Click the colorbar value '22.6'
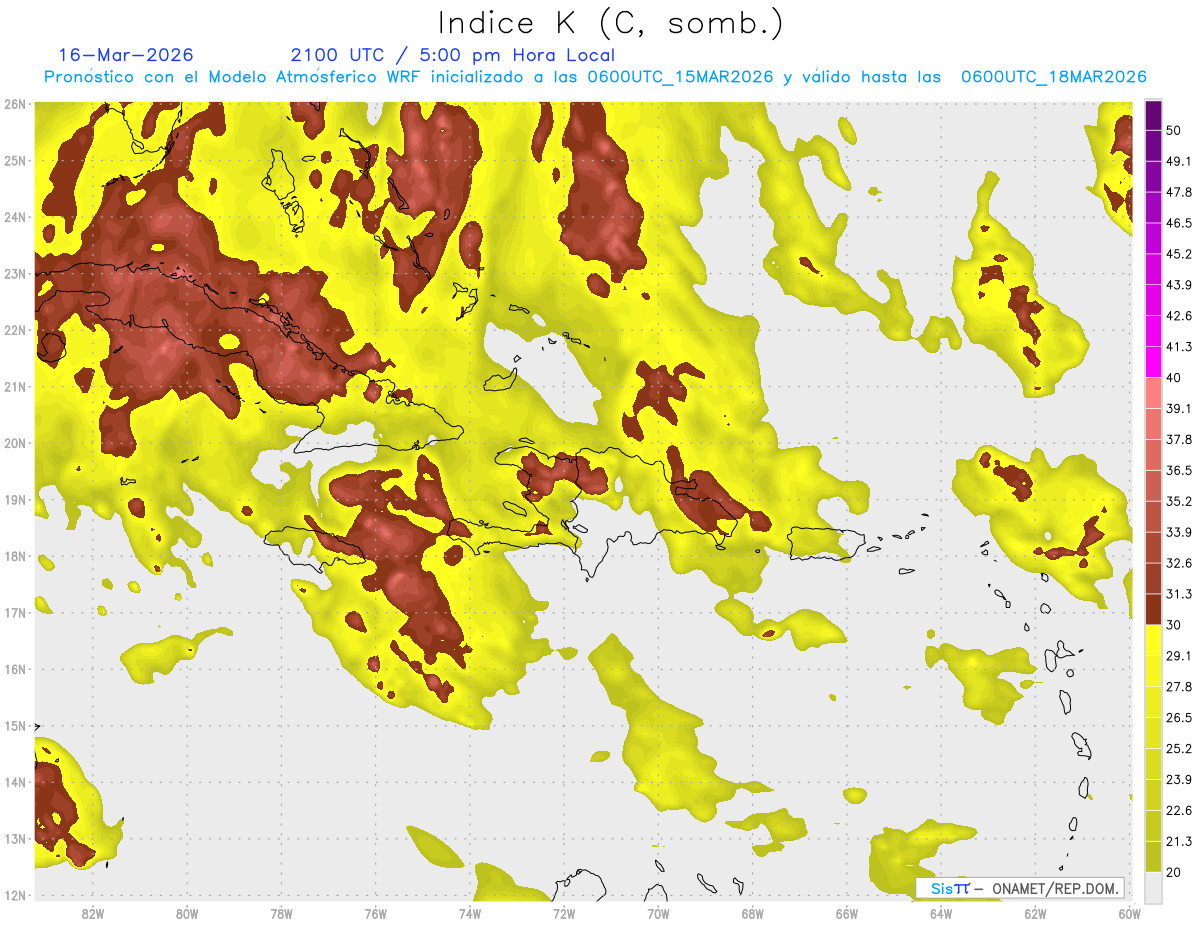The height and width of the screenshot is (927, 1200). point(1179,811)
